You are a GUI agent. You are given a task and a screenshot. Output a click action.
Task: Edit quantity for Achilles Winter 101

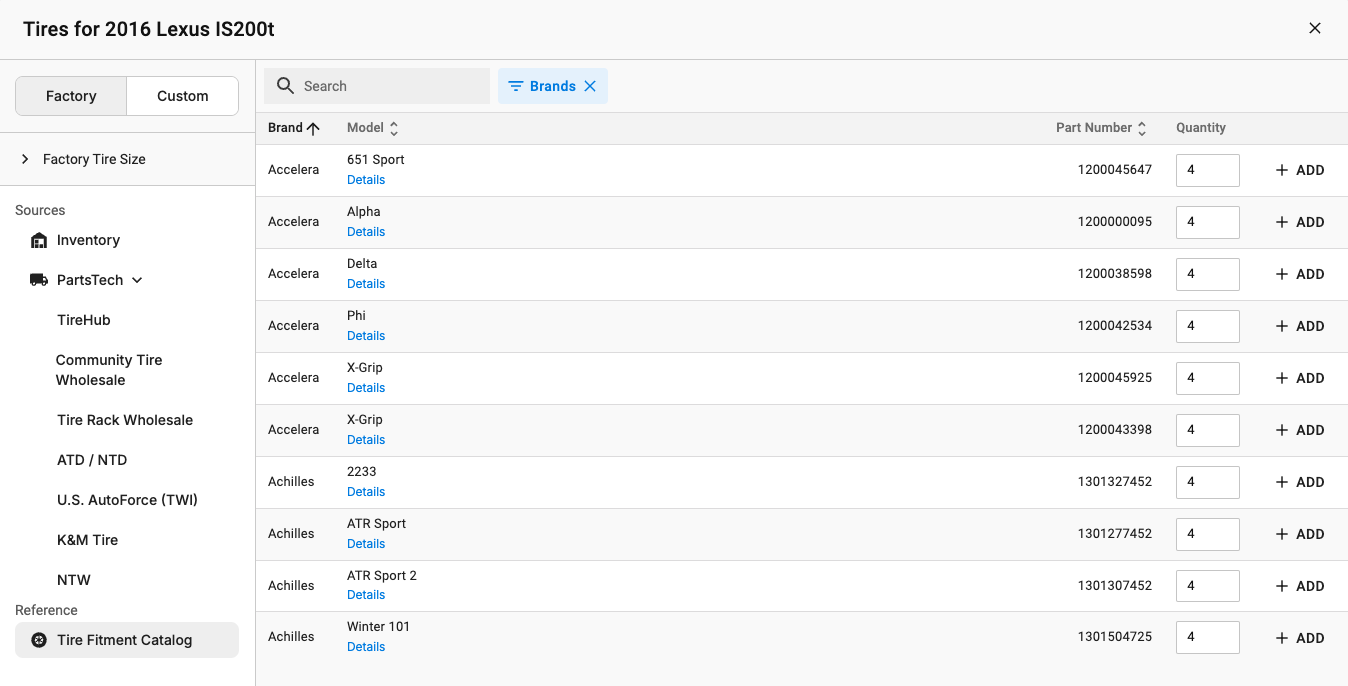pyautogui.click(x=1208, y=638)
